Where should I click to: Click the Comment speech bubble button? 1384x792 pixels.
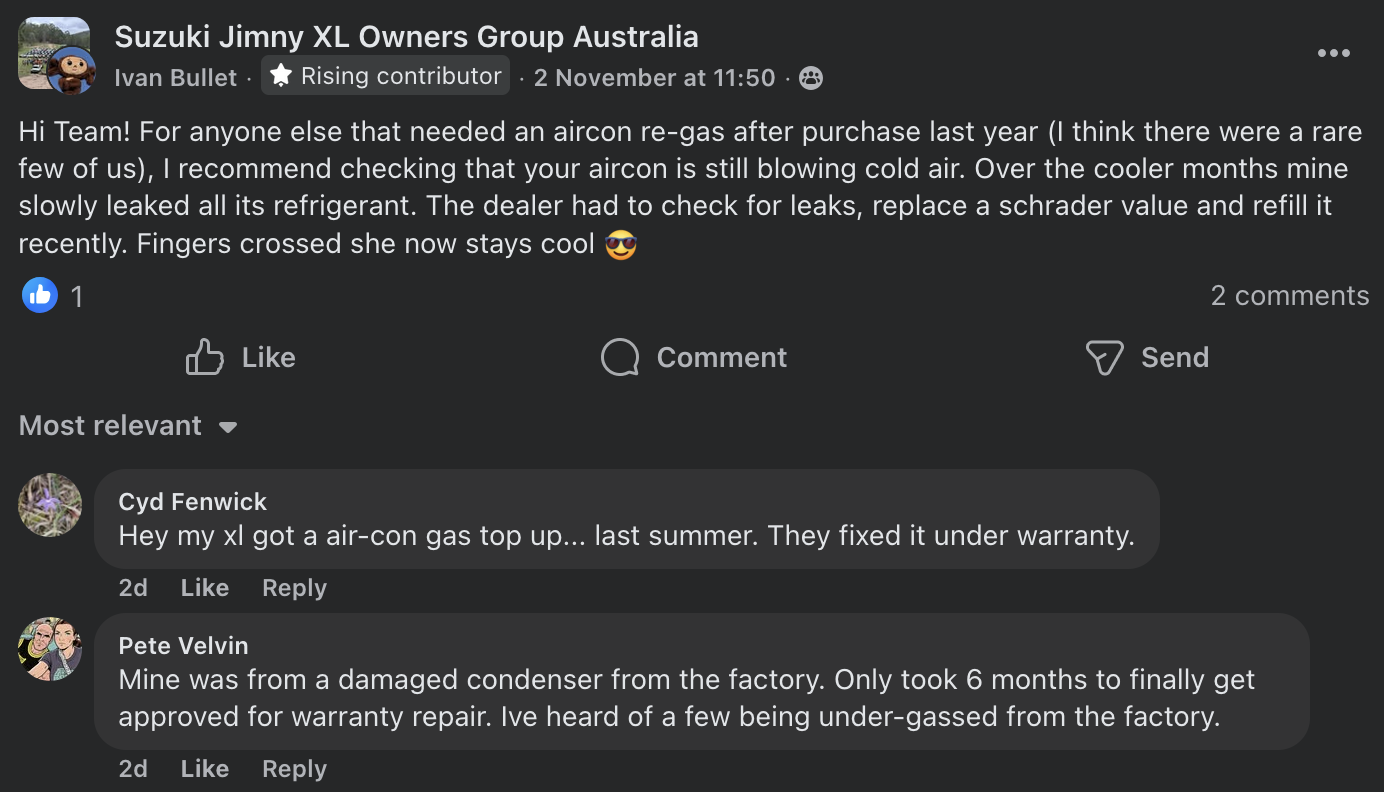[x=694, y=357]
